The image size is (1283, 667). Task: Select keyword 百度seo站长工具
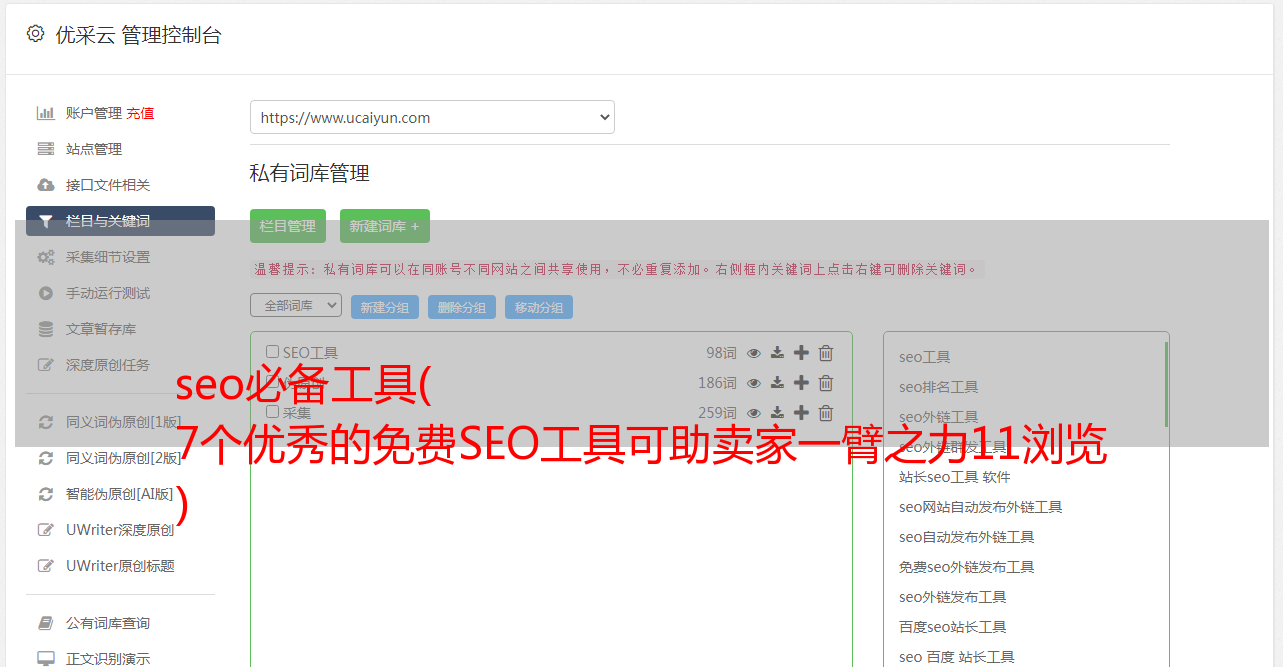[x=953, y=627]
